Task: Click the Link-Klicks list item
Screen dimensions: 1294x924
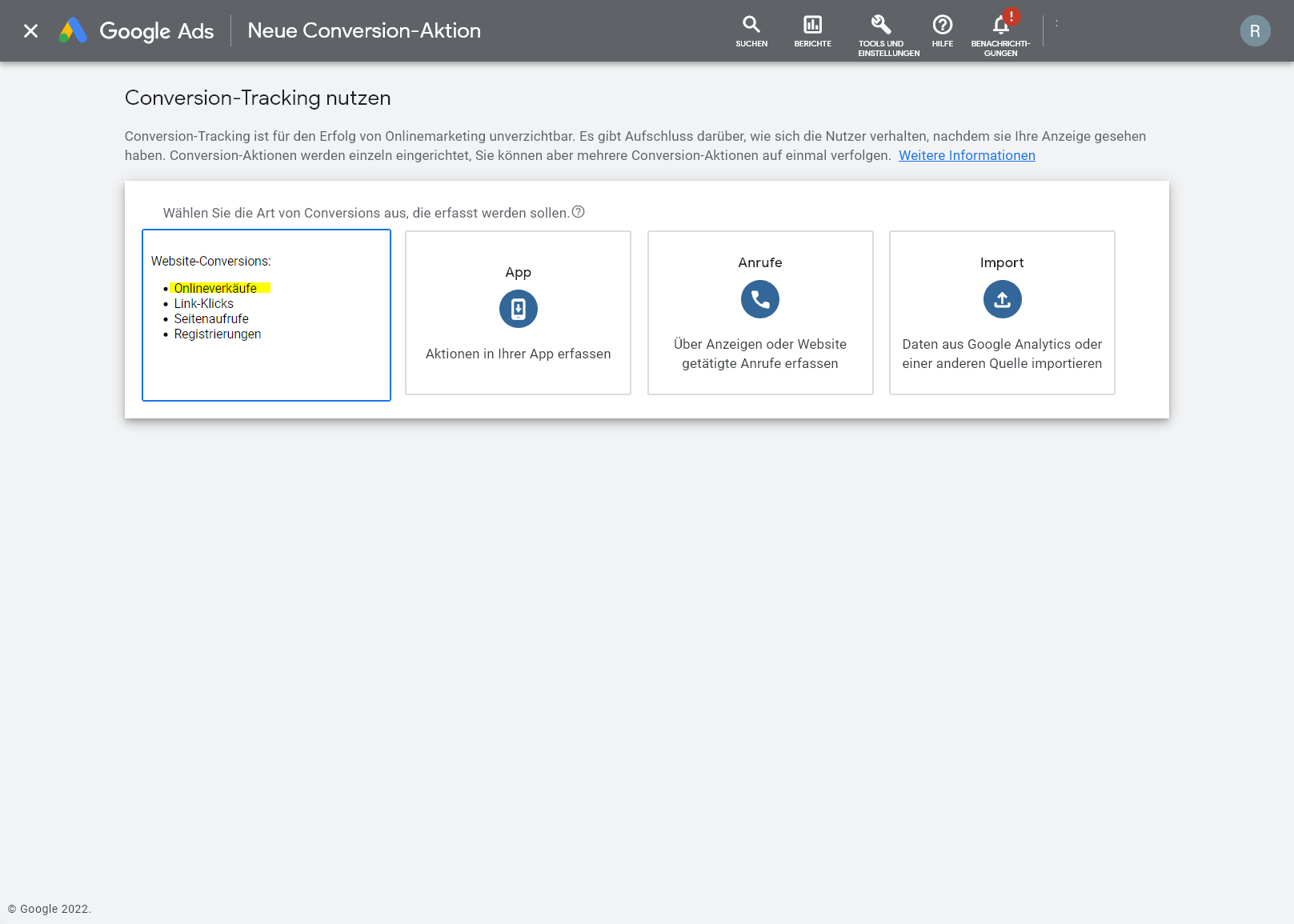Action: click(203, 304)
